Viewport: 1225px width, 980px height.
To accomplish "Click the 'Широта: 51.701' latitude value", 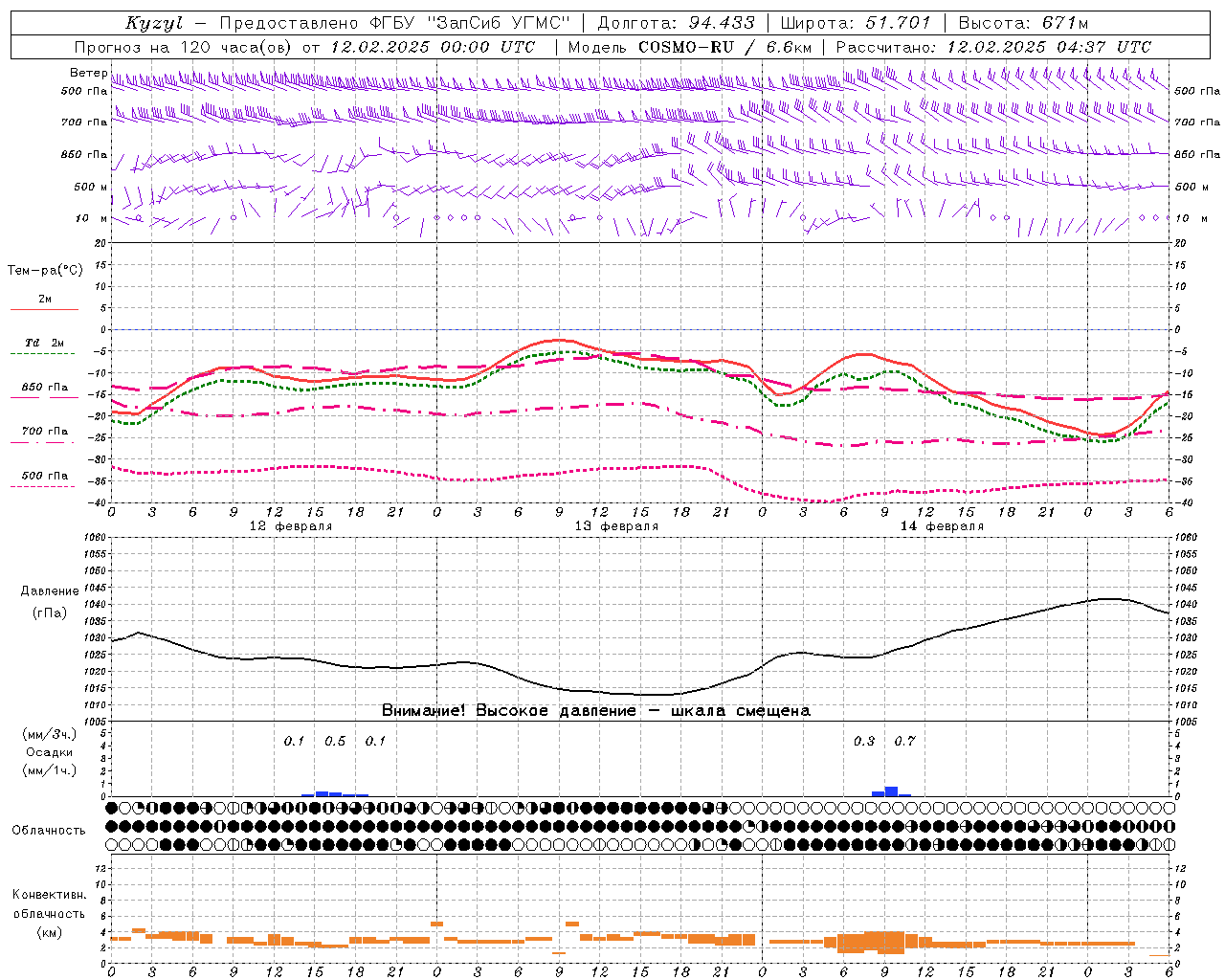I will coord(856,23).
